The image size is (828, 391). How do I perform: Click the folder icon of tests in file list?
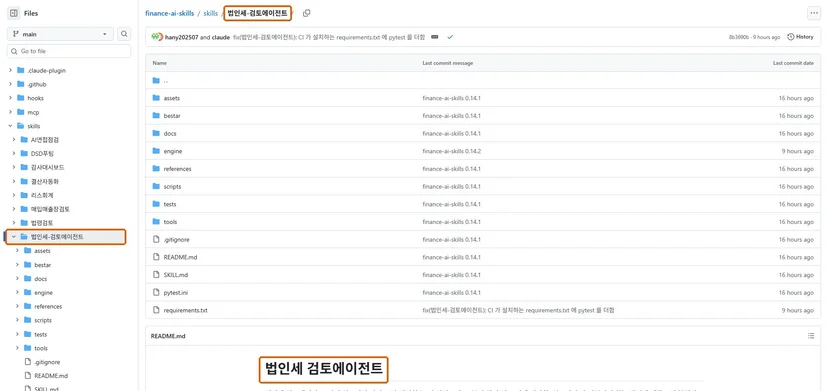(156, 204)
